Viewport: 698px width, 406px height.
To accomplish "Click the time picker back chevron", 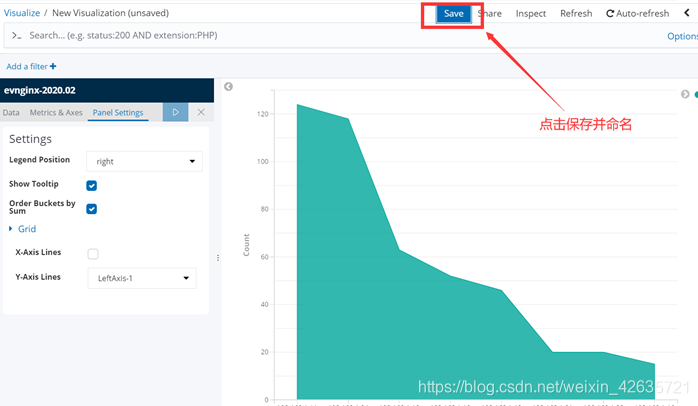I will pos(687,13).
